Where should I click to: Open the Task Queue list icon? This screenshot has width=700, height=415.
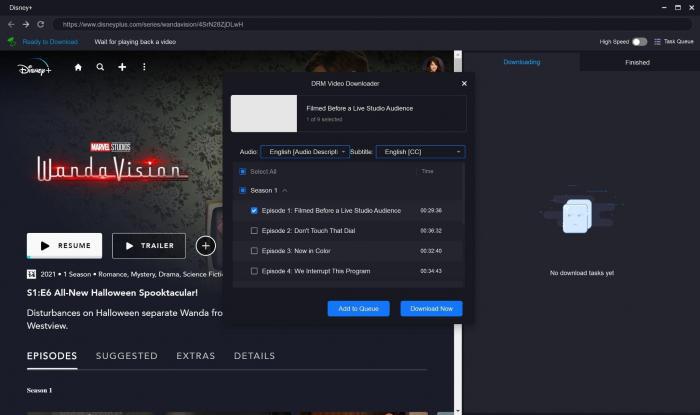coord(657,42)
